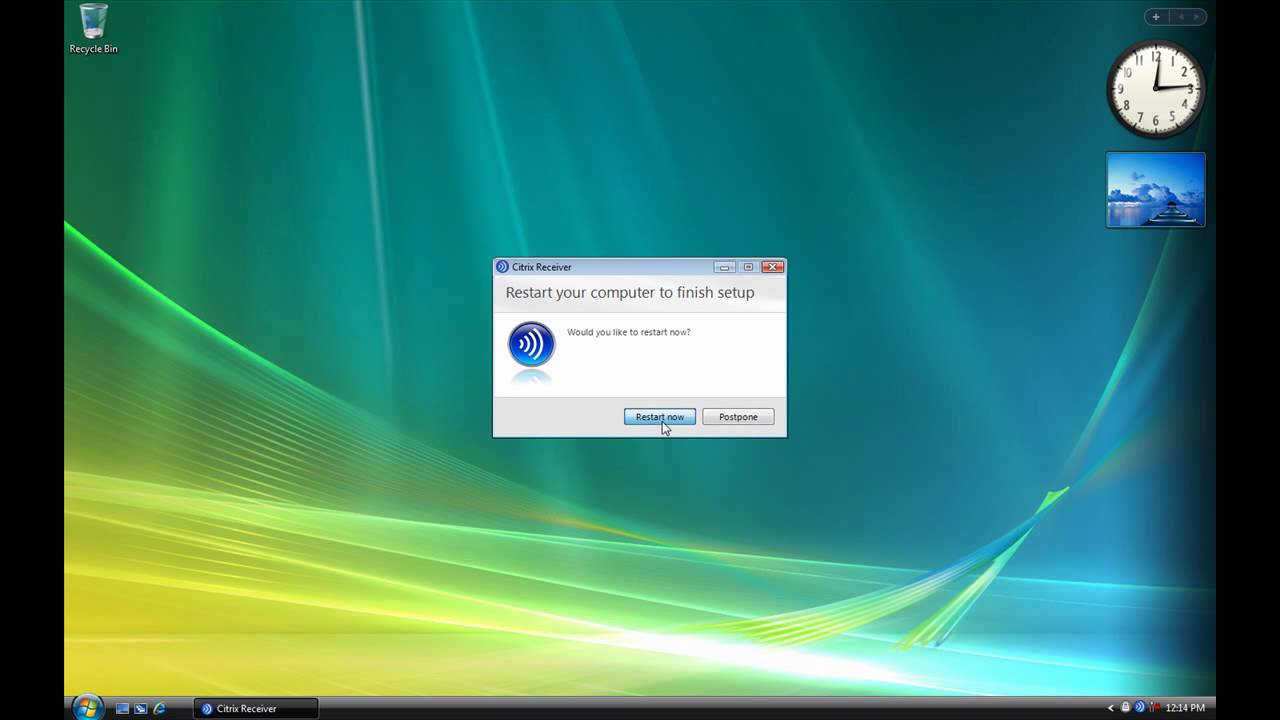Viewport: 1280px width, 720px height.
Task: Click the Citrix icon in the dialog title bar
Action: pos(502,267)
